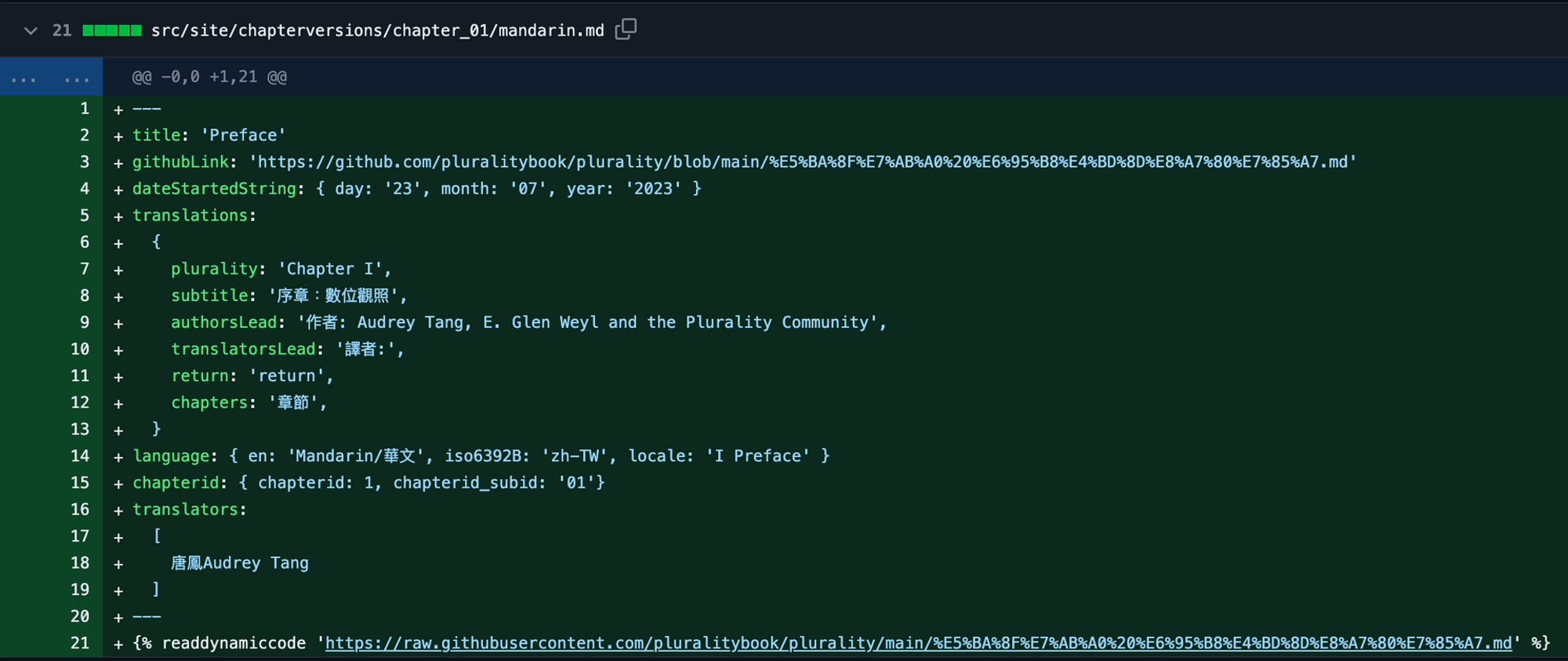Click the changed lines count 21
This screenshot has height=661, width=1568.
[62, 31]
